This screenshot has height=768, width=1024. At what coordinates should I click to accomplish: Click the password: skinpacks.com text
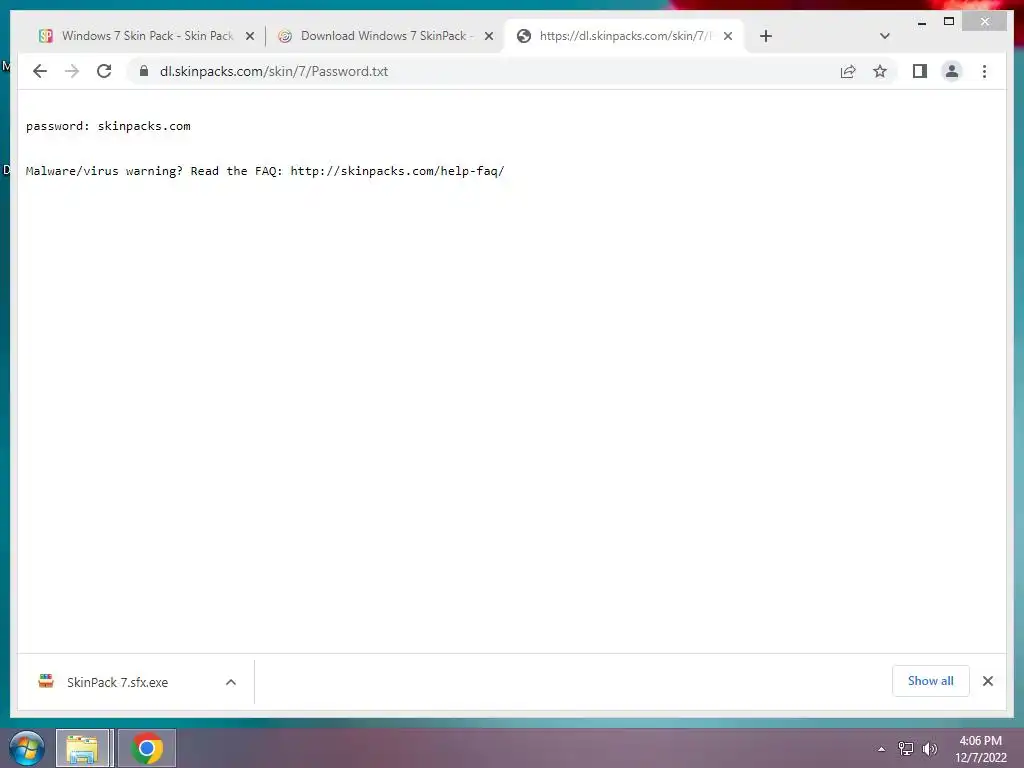tap(108, 126)
